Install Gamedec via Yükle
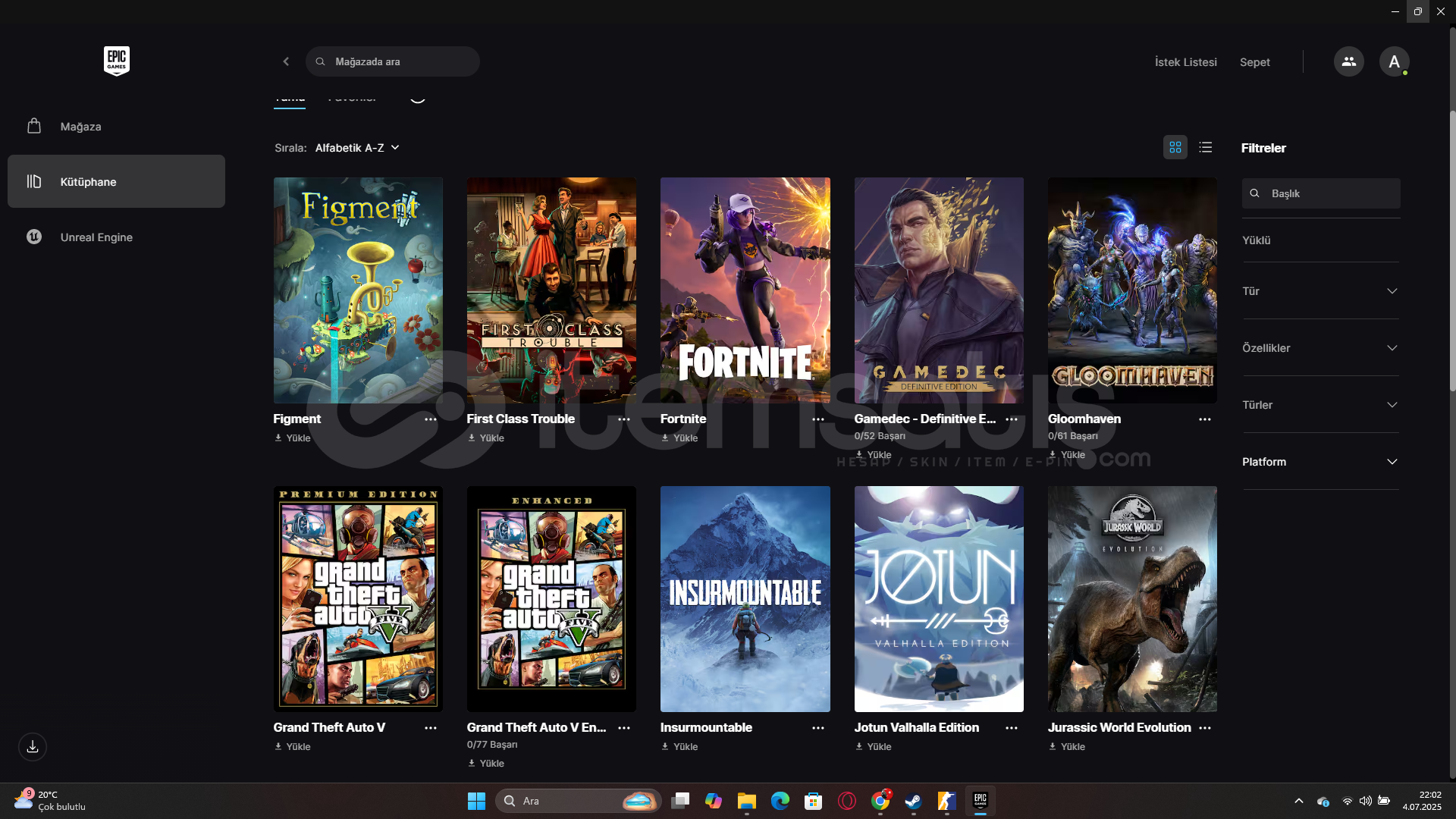The image size is (1456, 819). 874,455
